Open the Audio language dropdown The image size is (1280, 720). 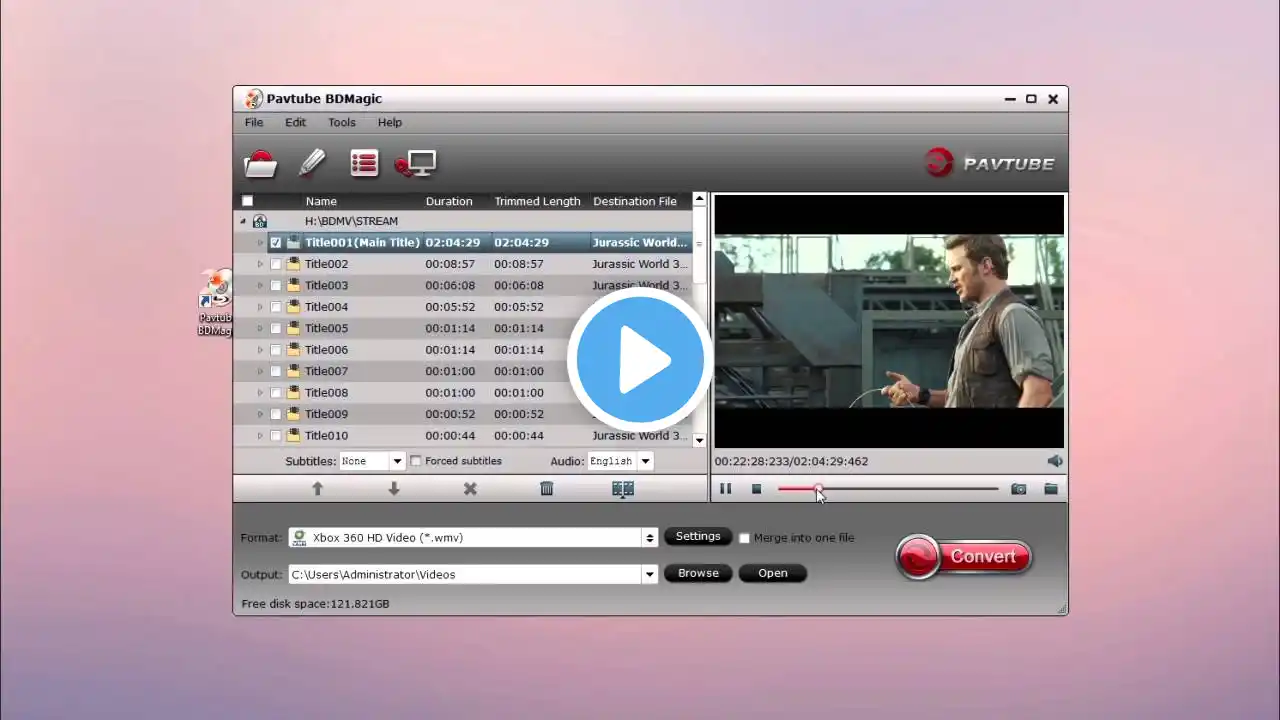tap(645, 461)
